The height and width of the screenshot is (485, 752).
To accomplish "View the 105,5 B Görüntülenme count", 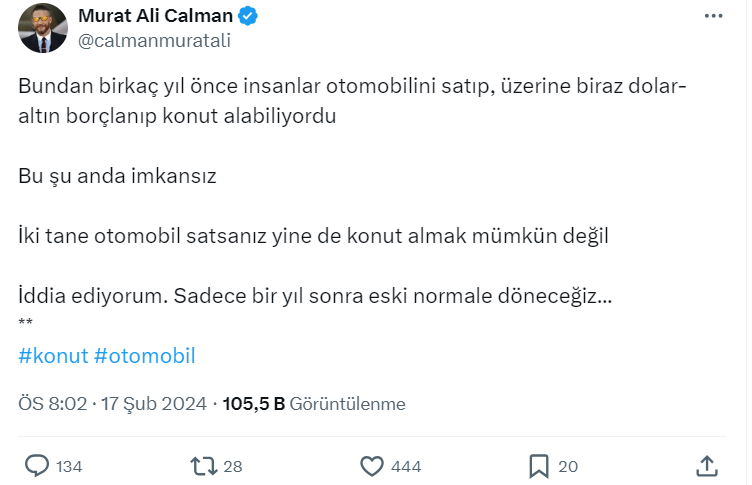I will 313,404.
